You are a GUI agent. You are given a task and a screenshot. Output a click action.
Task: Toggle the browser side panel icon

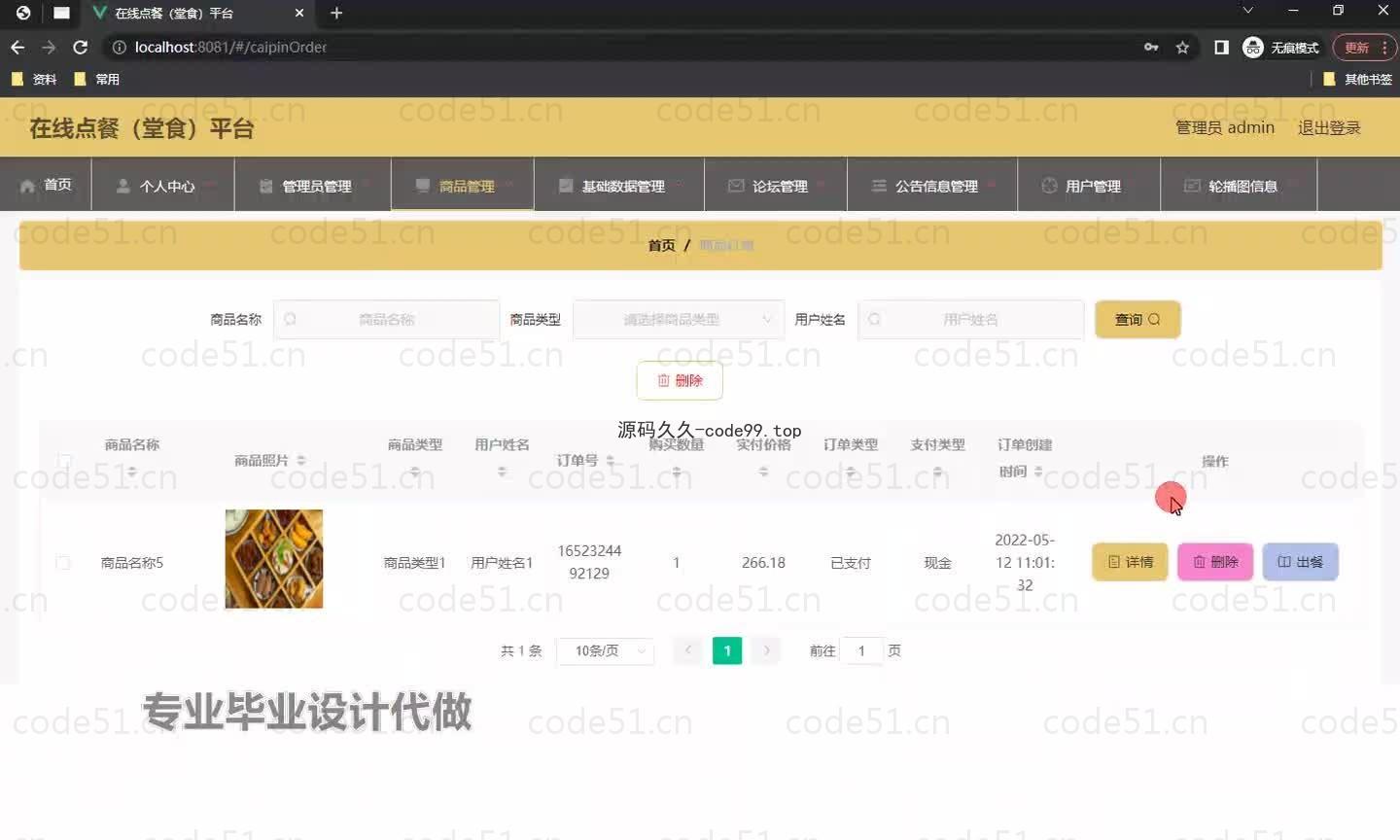tap(1221, 47)
